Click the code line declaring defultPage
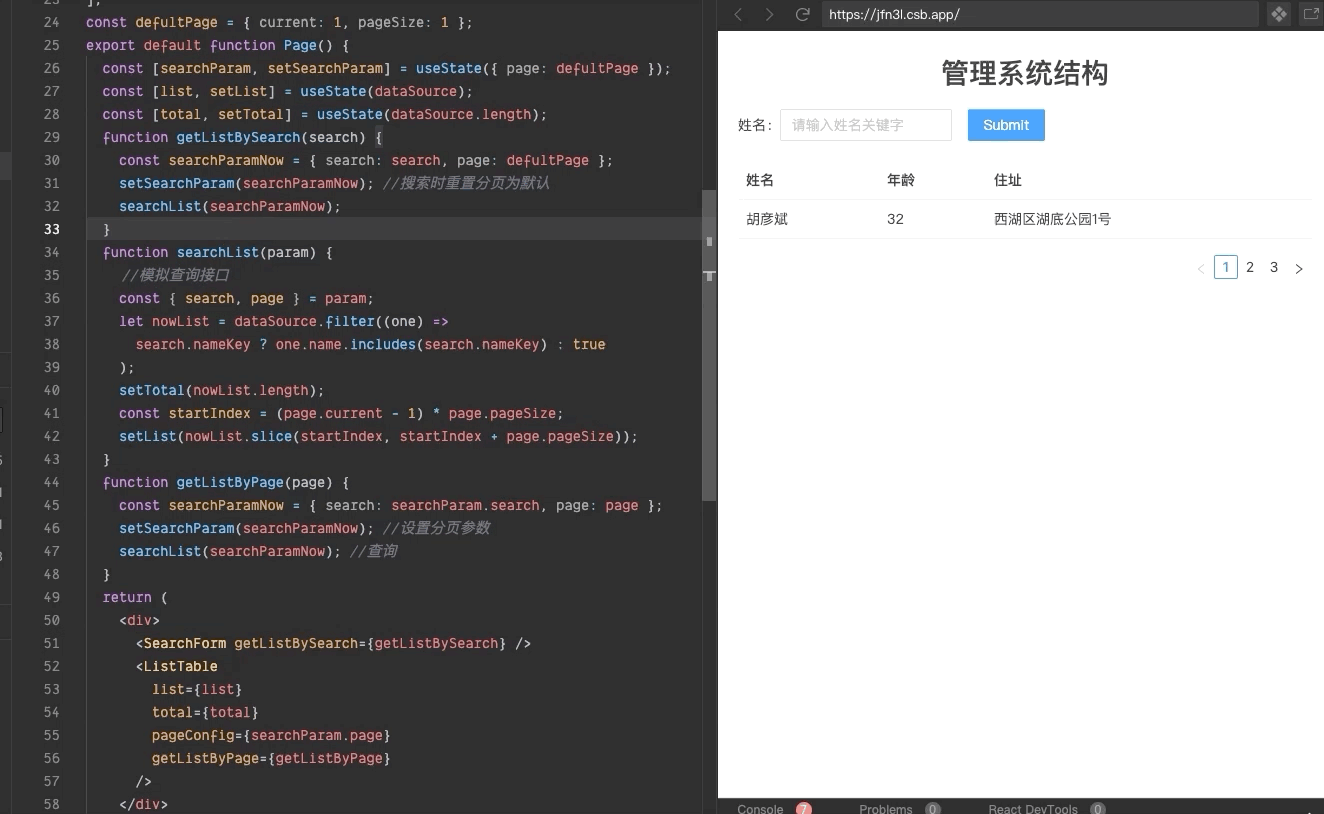Viewport: 1324px width, 814px height. click(280, 22)
